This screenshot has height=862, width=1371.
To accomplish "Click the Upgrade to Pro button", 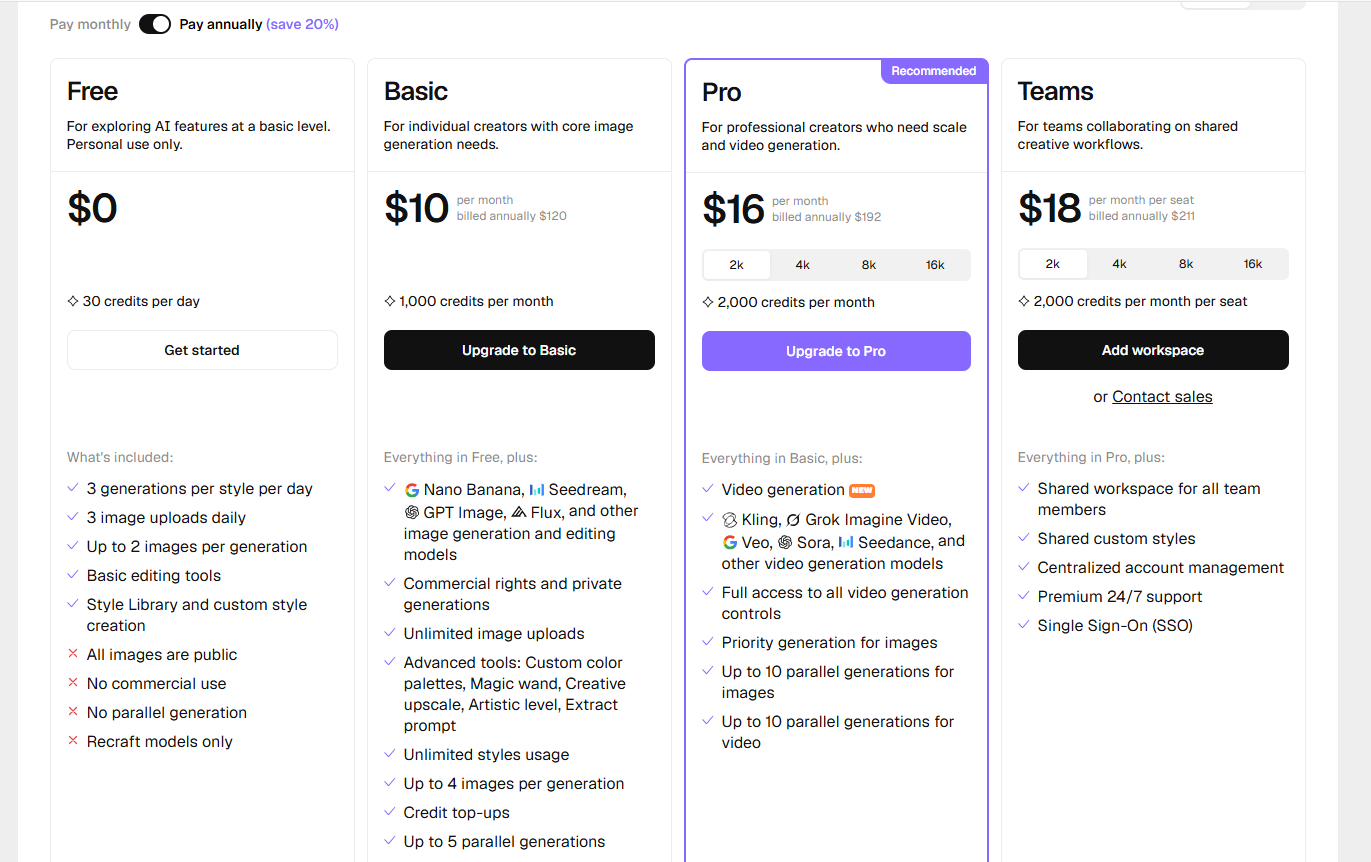I will click(x=836, y=350).
